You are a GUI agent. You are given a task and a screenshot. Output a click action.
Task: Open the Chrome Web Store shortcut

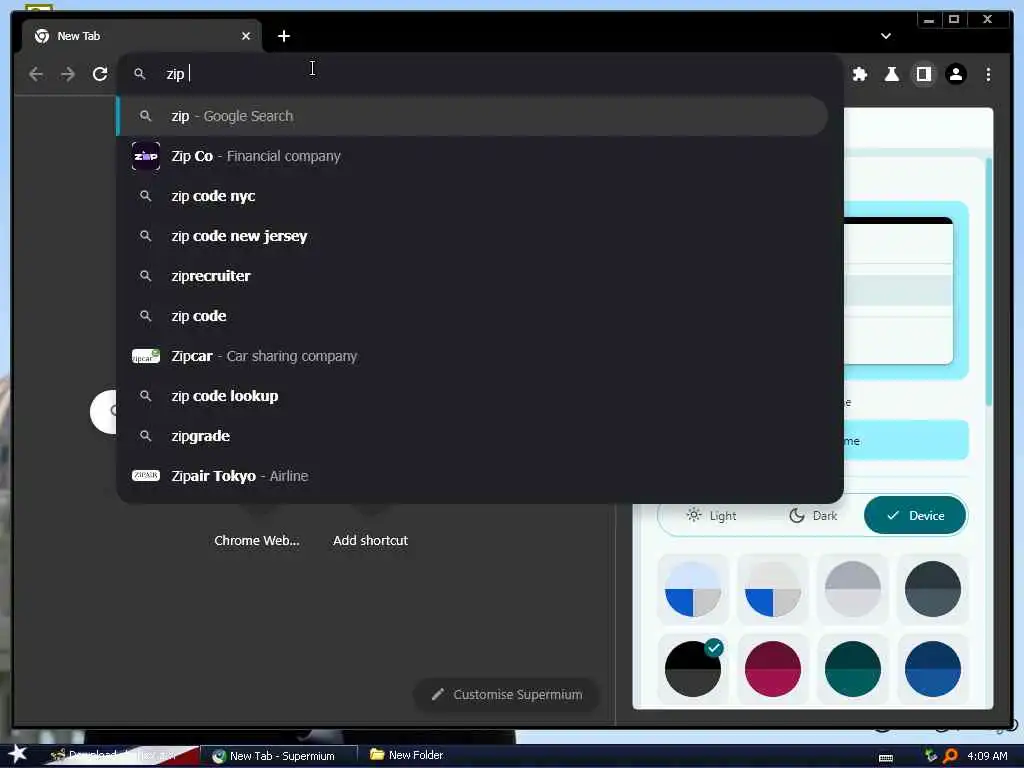click(257, 540)
